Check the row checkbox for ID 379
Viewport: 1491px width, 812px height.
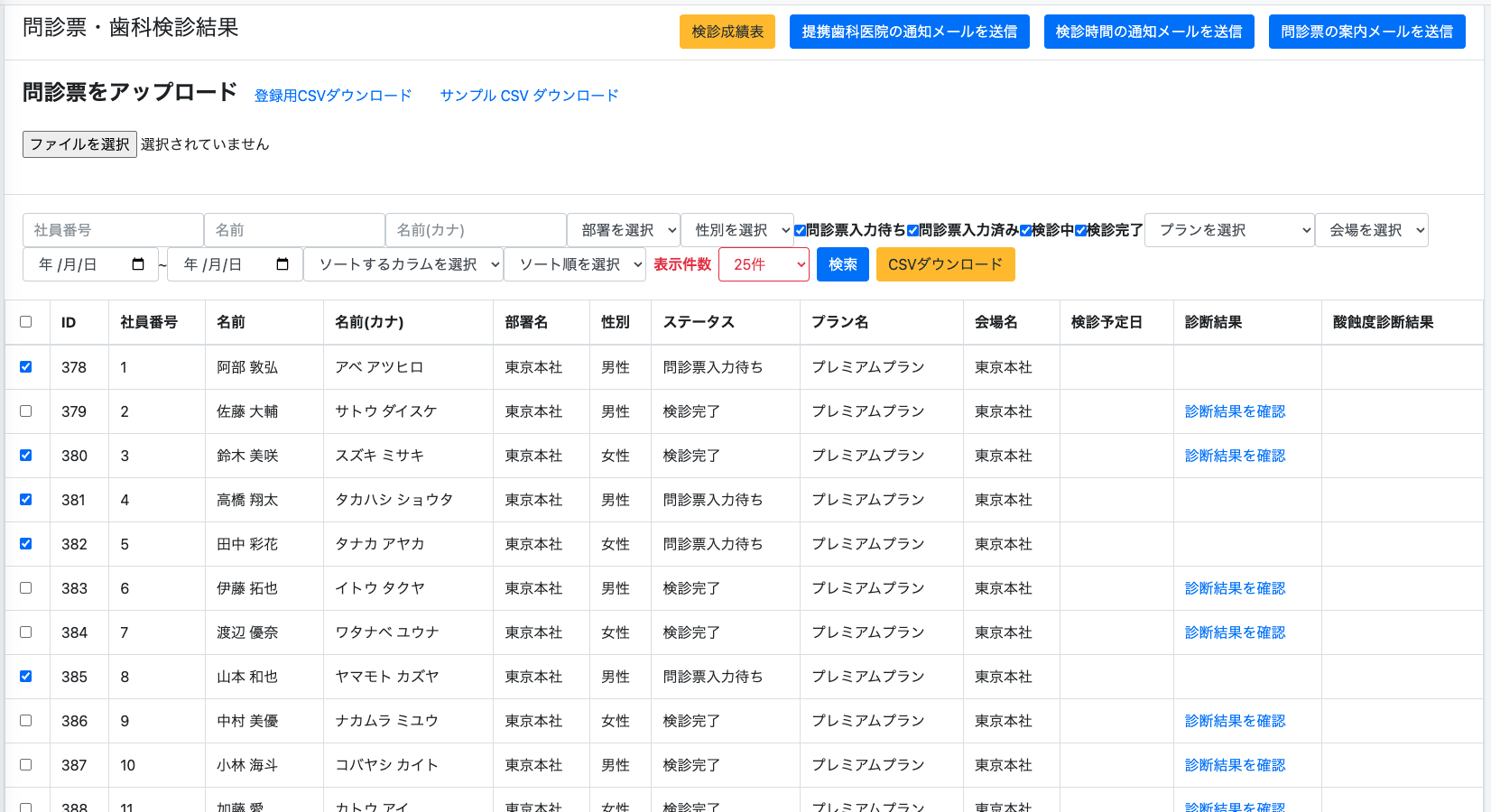(26, 411)
